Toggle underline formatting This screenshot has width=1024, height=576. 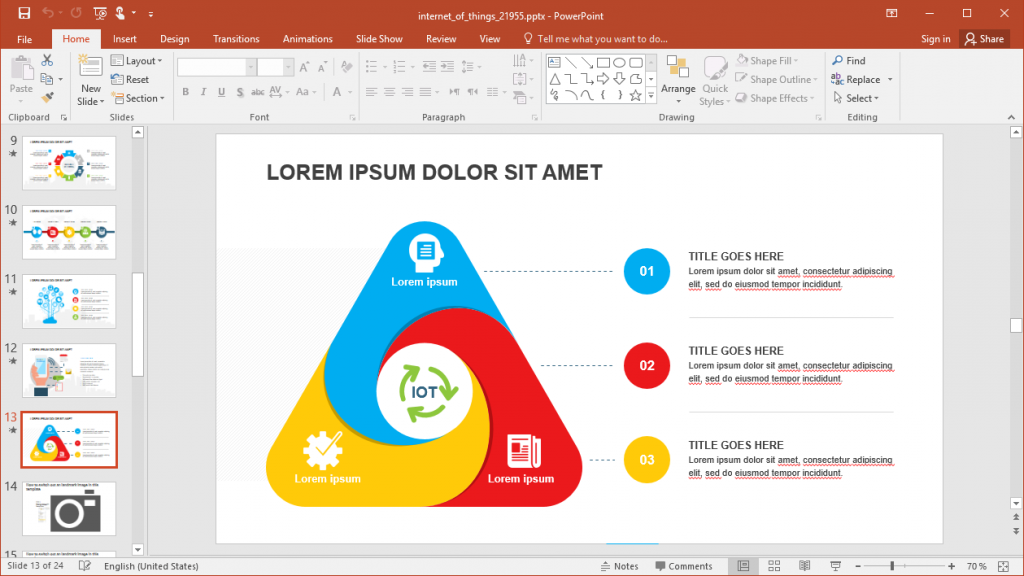[x=219, y=91]
